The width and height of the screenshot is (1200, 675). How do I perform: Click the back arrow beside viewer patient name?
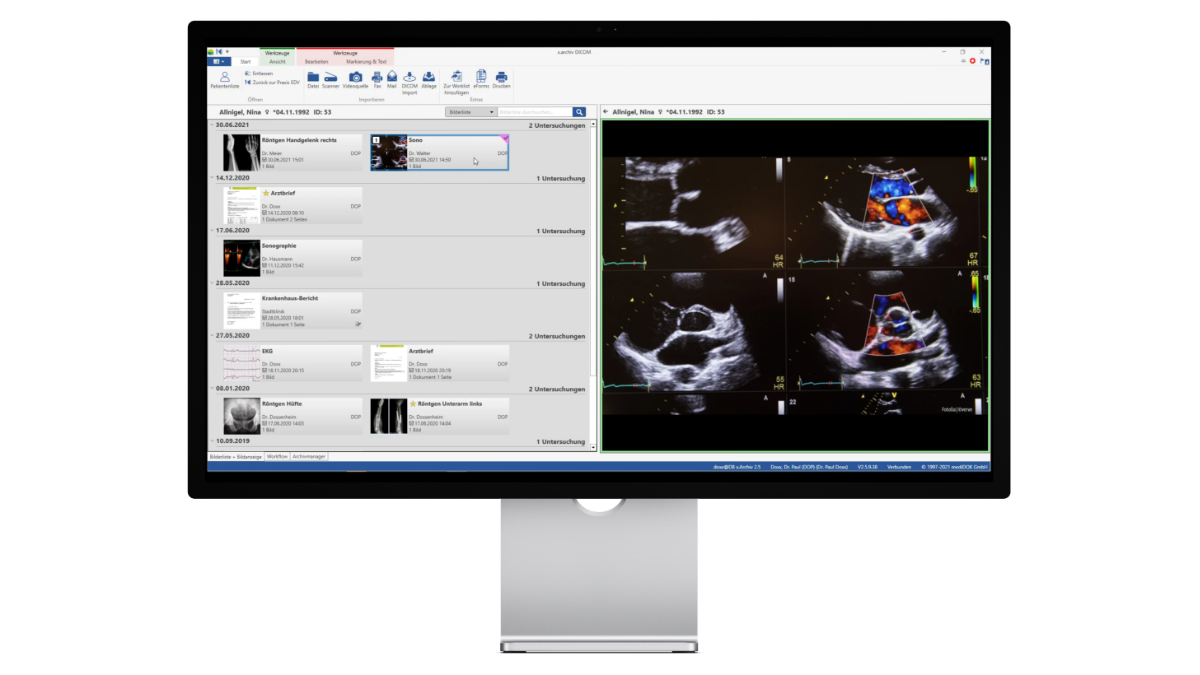pyautogui.click(x=606, y=112)
